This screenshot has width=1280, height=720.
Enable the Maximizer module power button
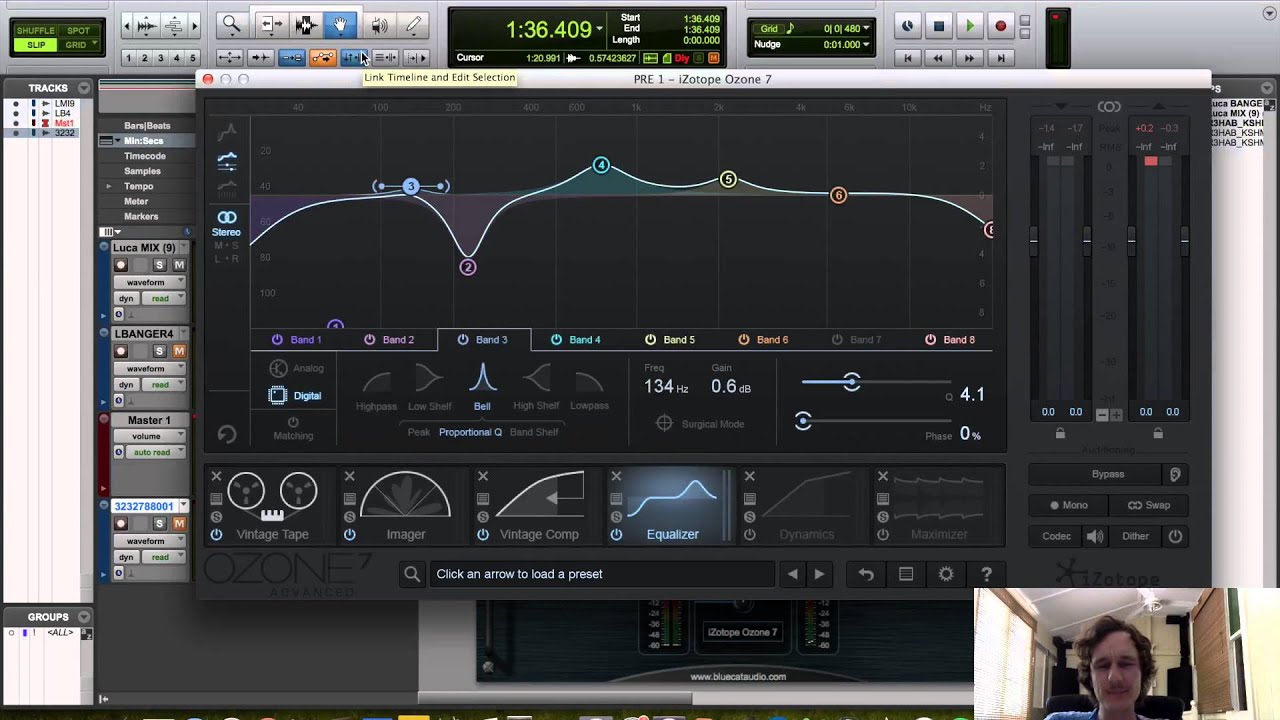pos(883,535)
